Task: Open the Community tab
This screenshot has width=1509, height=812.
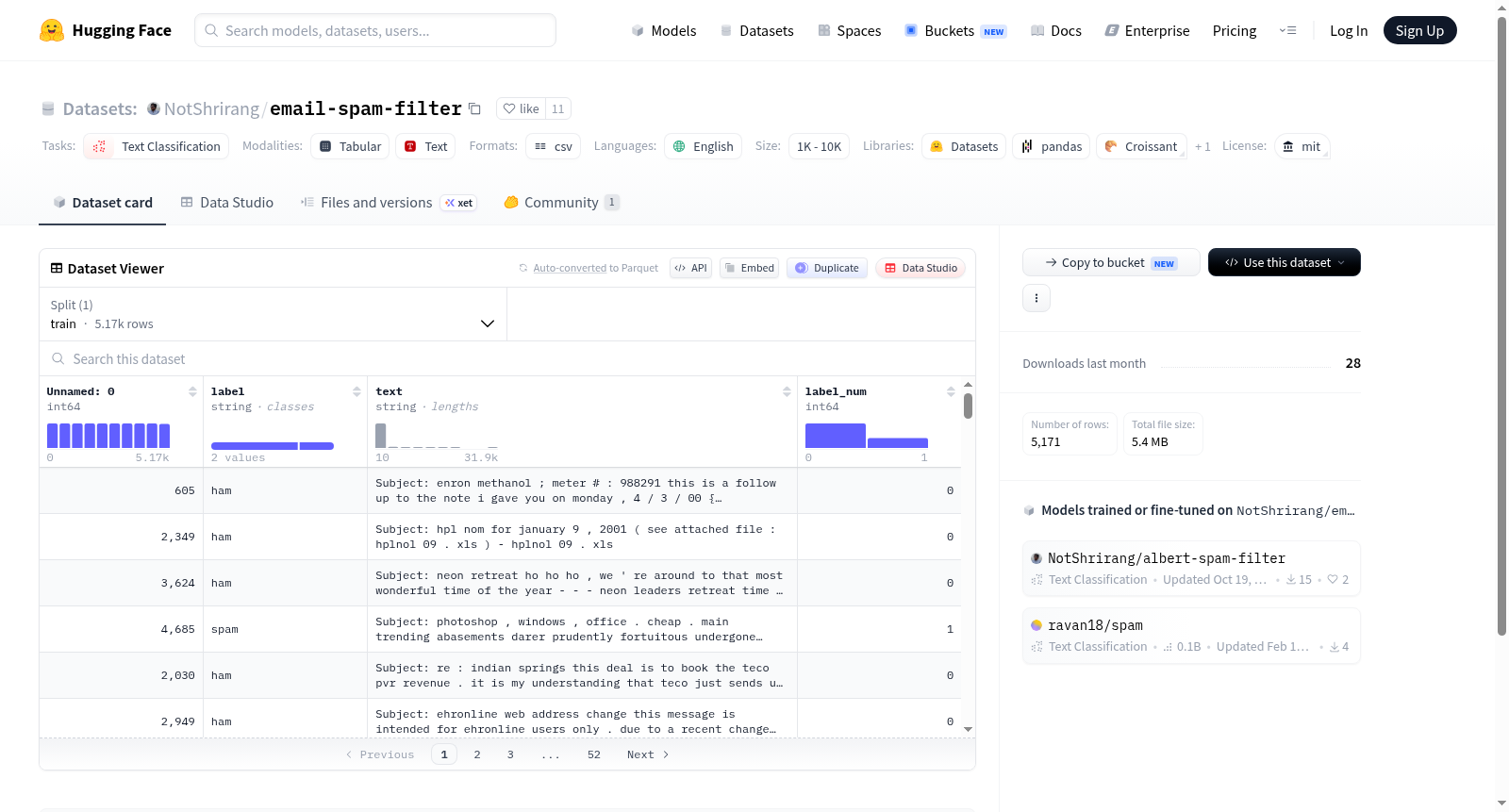Action: pos(561,203)
